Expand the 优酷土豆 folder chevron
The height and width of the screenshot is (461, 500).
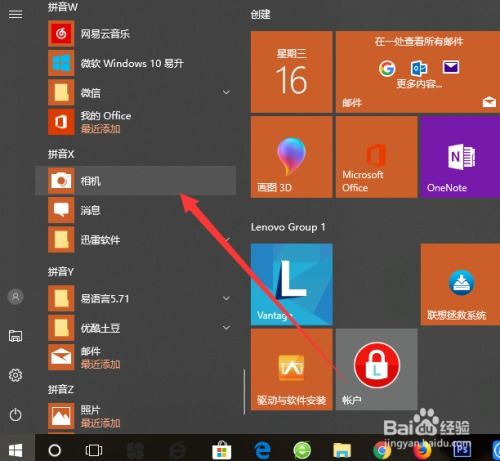point(226,328)
